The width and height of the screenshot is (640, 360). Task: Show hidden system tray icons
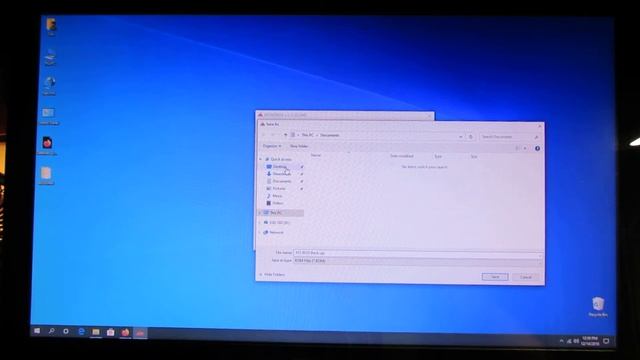click(x=562, y=340)
